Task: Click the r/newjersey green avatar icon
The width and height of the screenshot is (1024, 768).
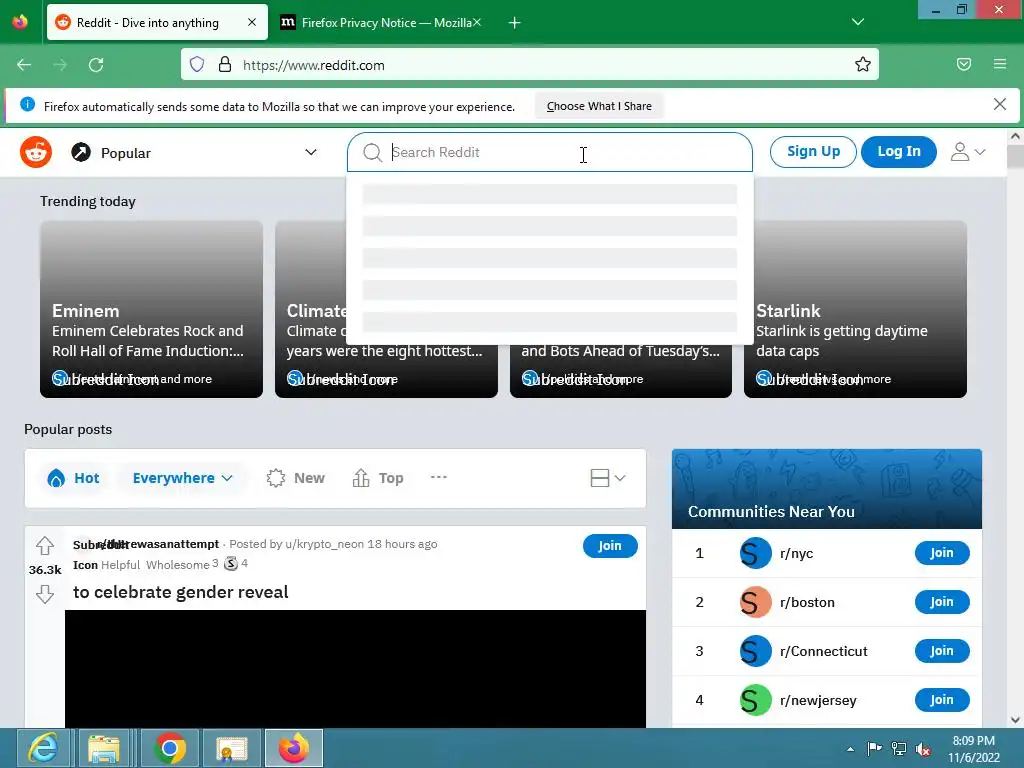Action: click(756, 700)
